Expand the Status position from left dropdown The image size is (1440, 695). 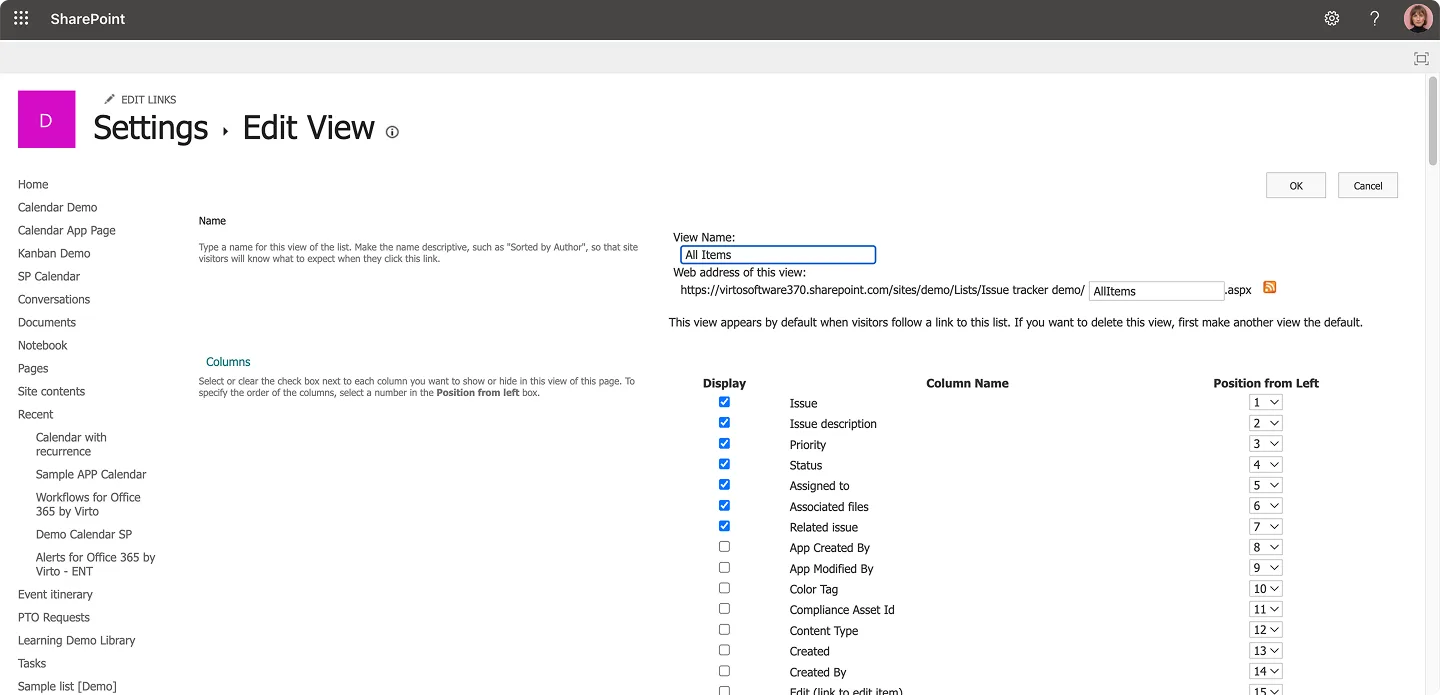1265,465
